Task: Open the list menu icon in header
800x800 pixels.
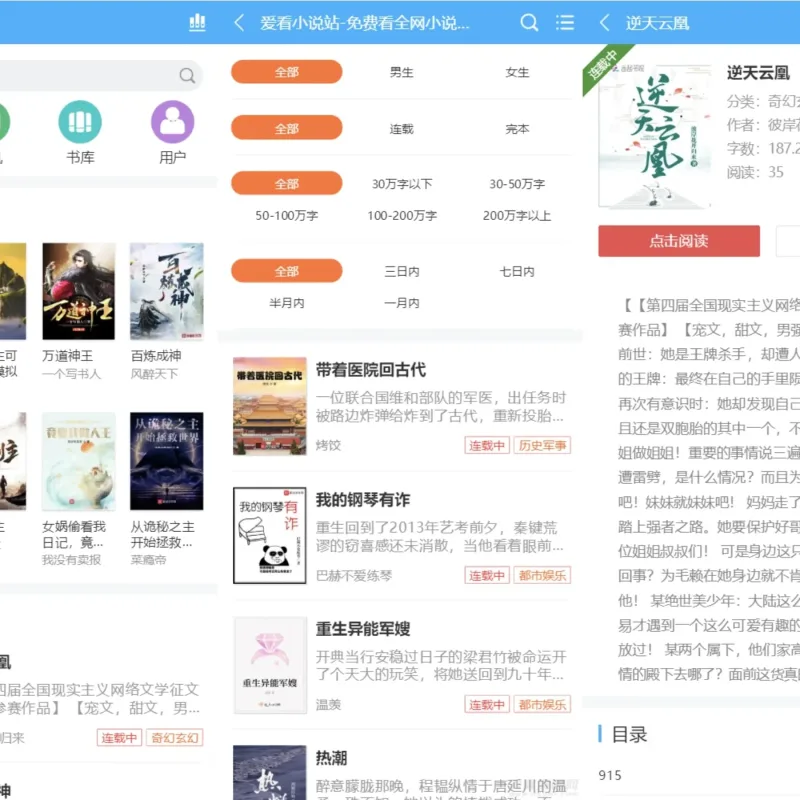Action: coord(565,23)
